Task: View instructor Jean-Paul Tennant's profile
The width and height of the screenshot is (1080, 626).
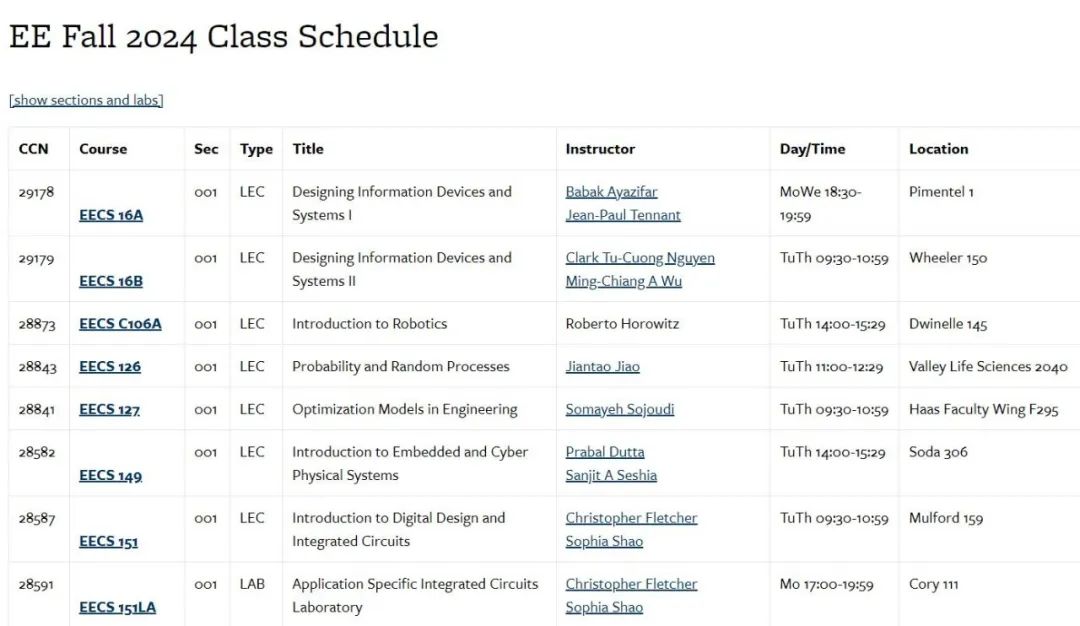Action: click(x=623, y=215)
